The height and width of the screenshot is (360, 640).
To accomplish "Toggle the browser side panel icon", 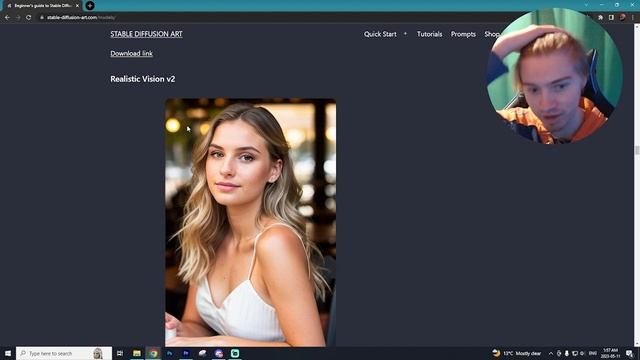I will (611, 18).
